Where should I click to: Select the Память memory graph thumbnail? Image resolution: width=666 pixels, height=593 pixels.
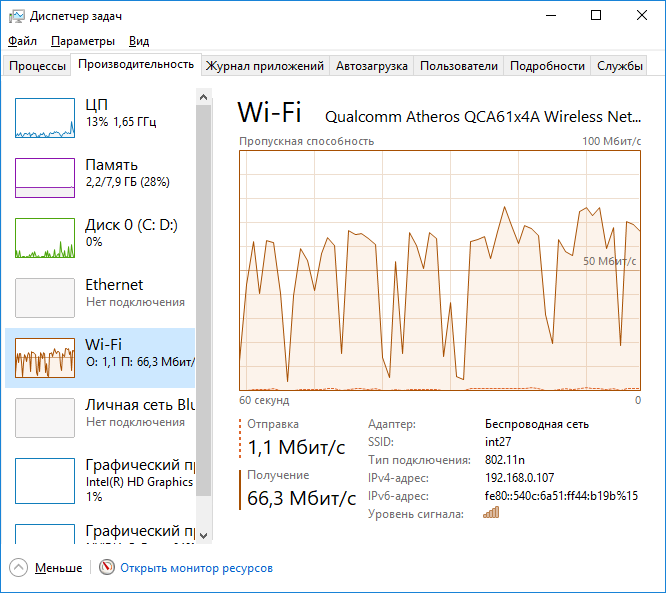click(x=44, y=178)
